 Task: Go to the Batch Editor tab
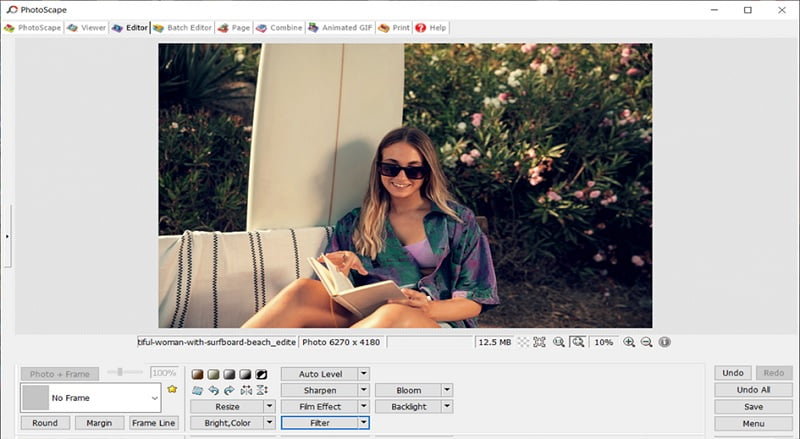183,28
